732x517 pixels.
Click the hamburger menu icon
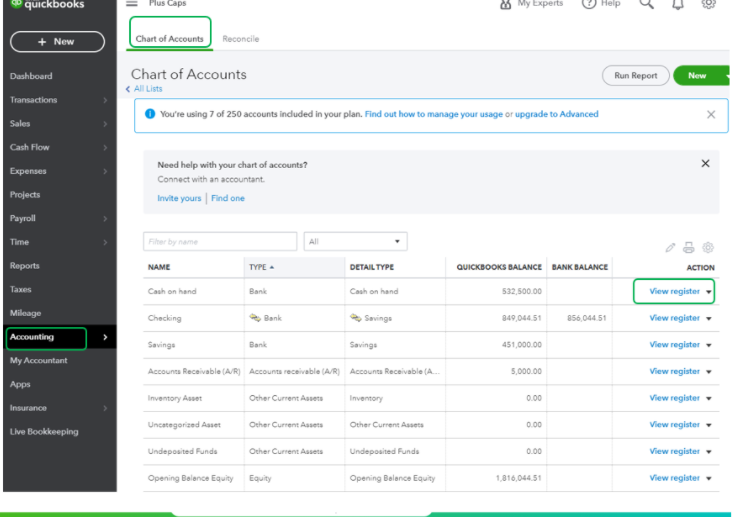pyautogui.click(x=132, y=3)
